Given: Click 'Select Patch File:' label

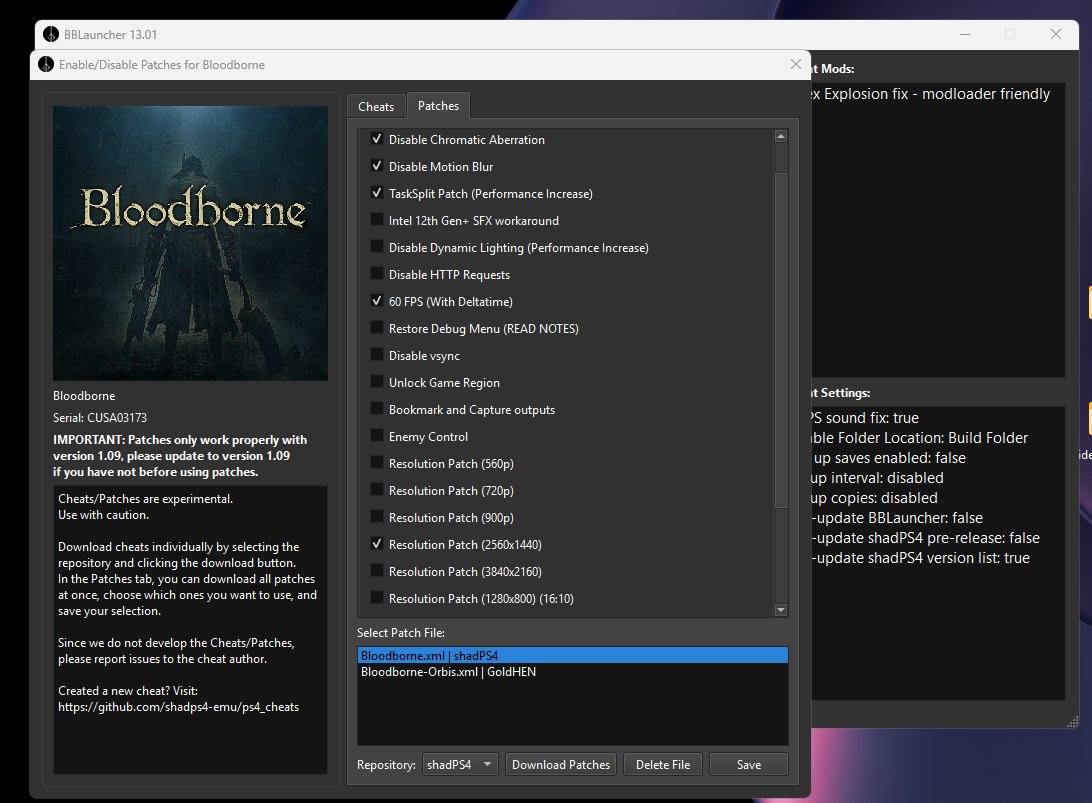Looking at the screenshot, I should 400,632.
